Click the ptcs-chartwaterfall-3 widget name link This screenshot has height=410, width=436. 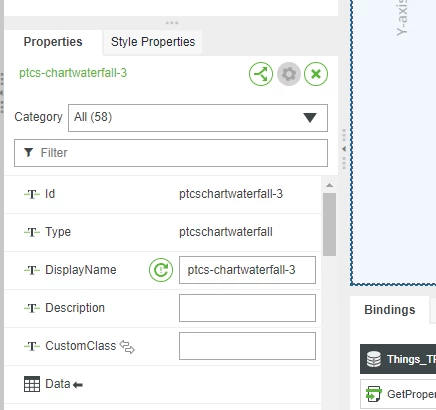click(x=73, y=73)
